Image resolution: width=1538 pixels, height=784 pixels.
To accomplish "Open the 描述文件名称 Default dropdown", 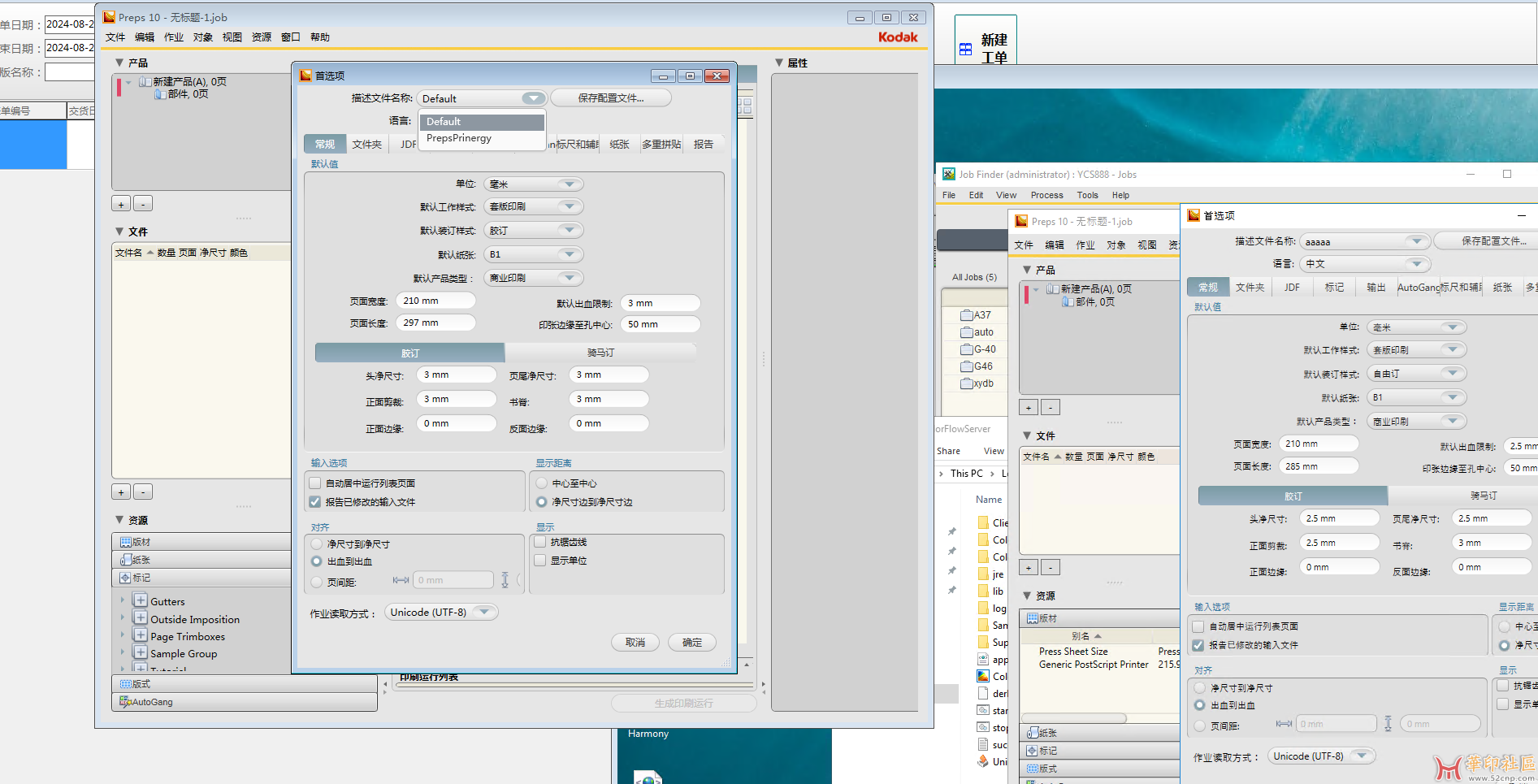I will pos(482,98).
